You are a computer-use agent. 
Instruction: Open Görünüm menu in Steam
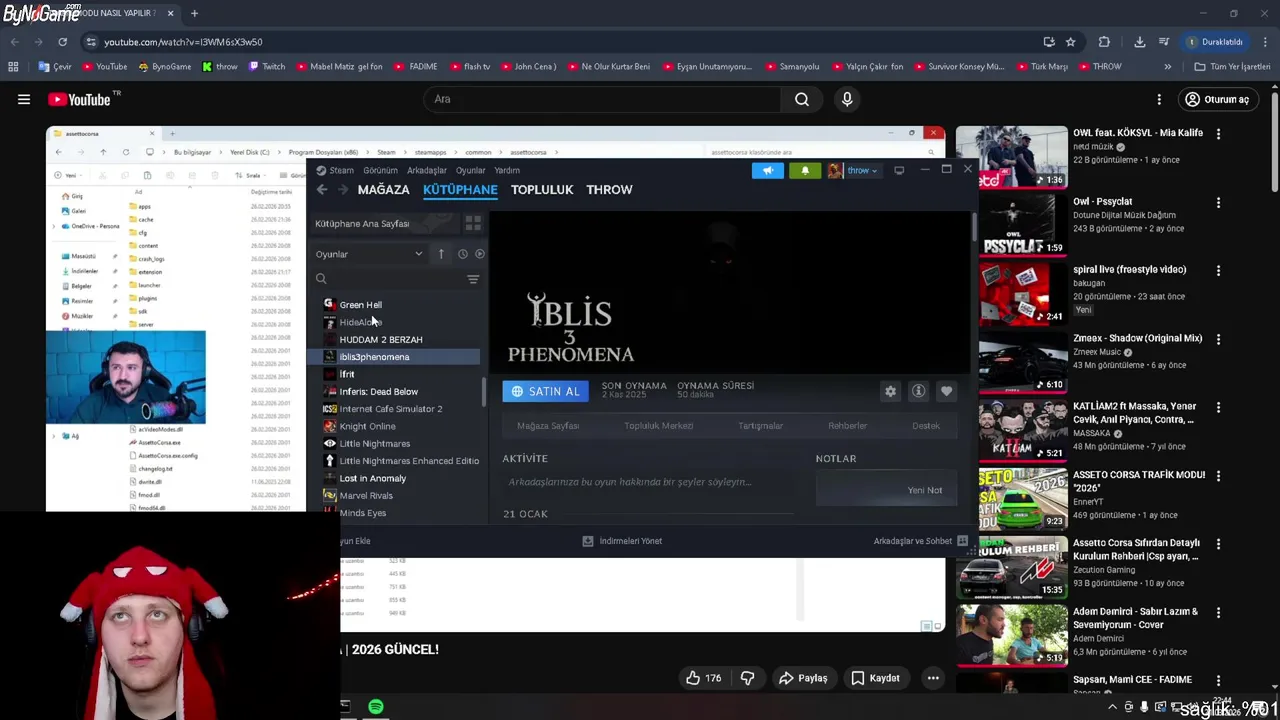coord(381,170)
